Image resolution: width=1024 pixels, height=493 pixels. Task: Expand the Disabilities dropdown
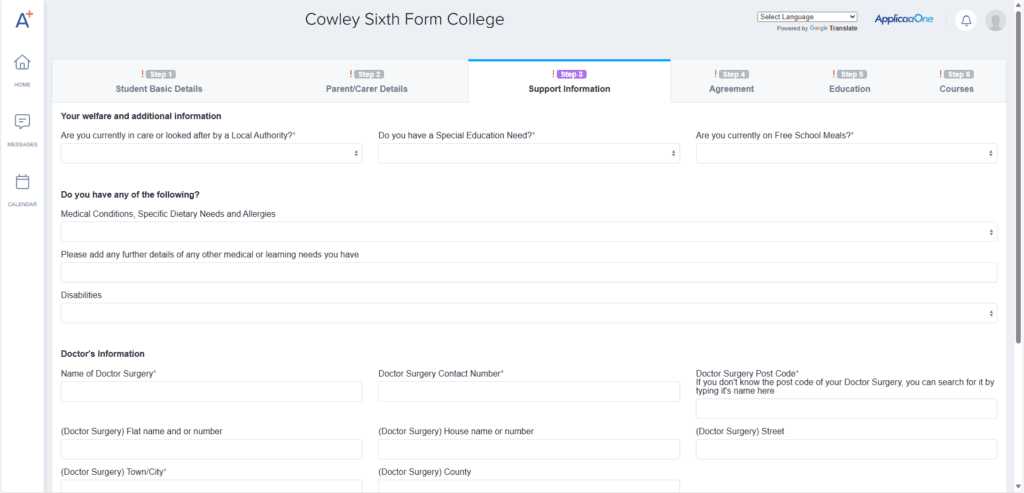click(528, 313)
